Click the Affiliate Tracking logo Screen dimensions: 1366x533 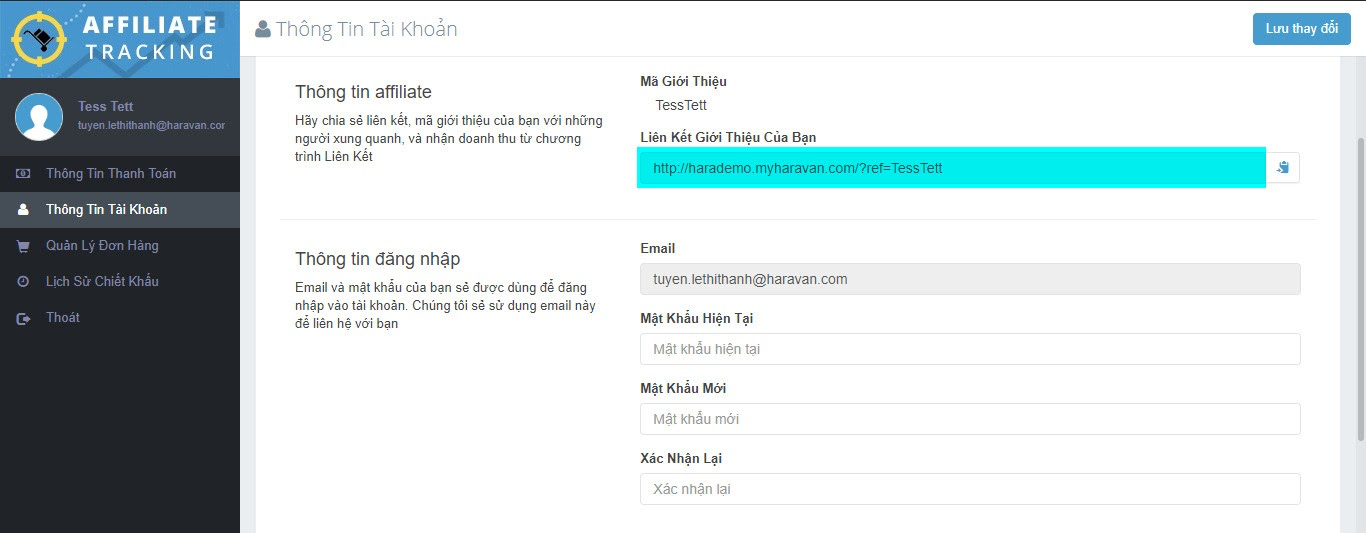click(x=118, y=39)
